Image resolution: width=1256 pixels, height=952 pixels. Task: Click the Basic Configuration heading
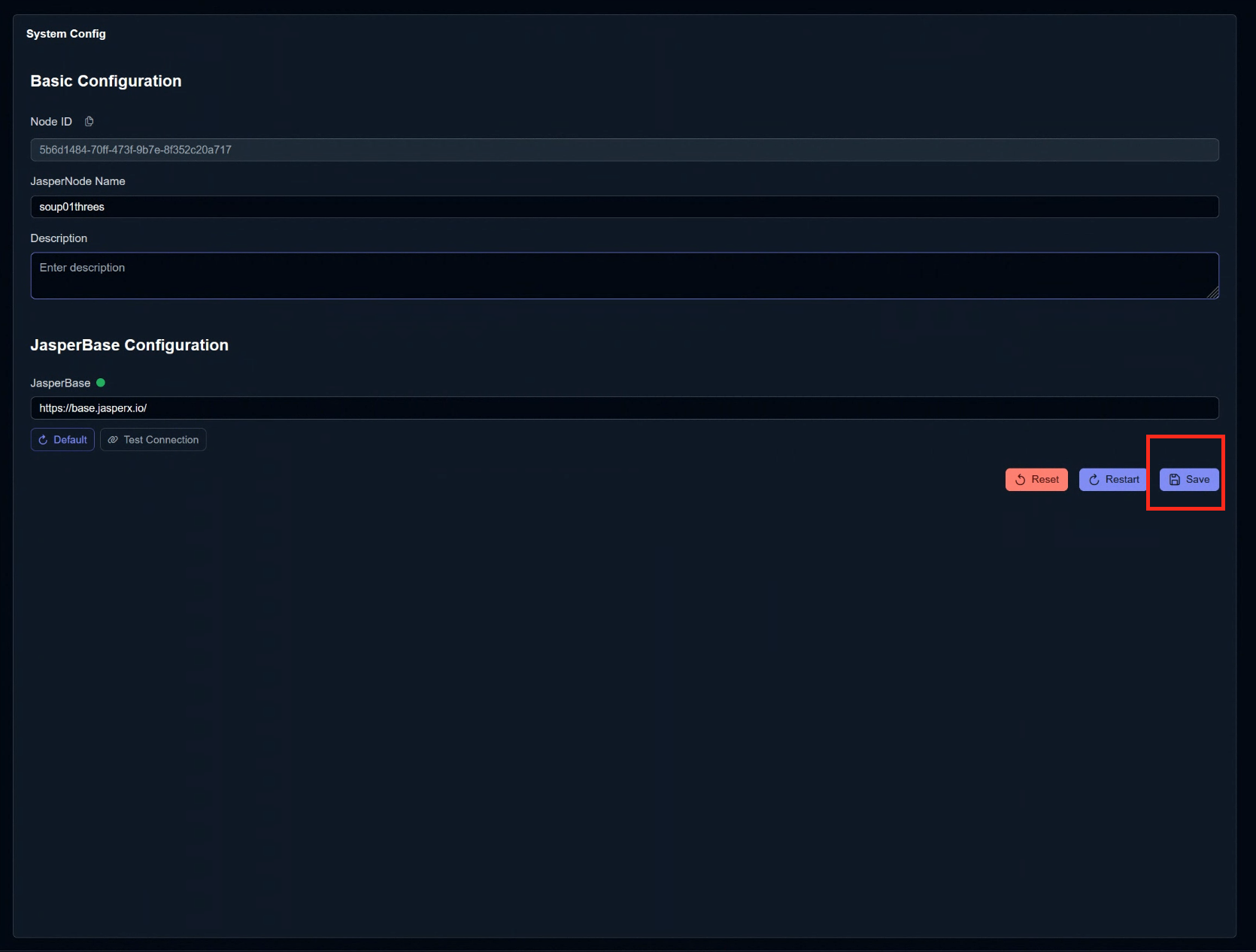pos(106,81)
